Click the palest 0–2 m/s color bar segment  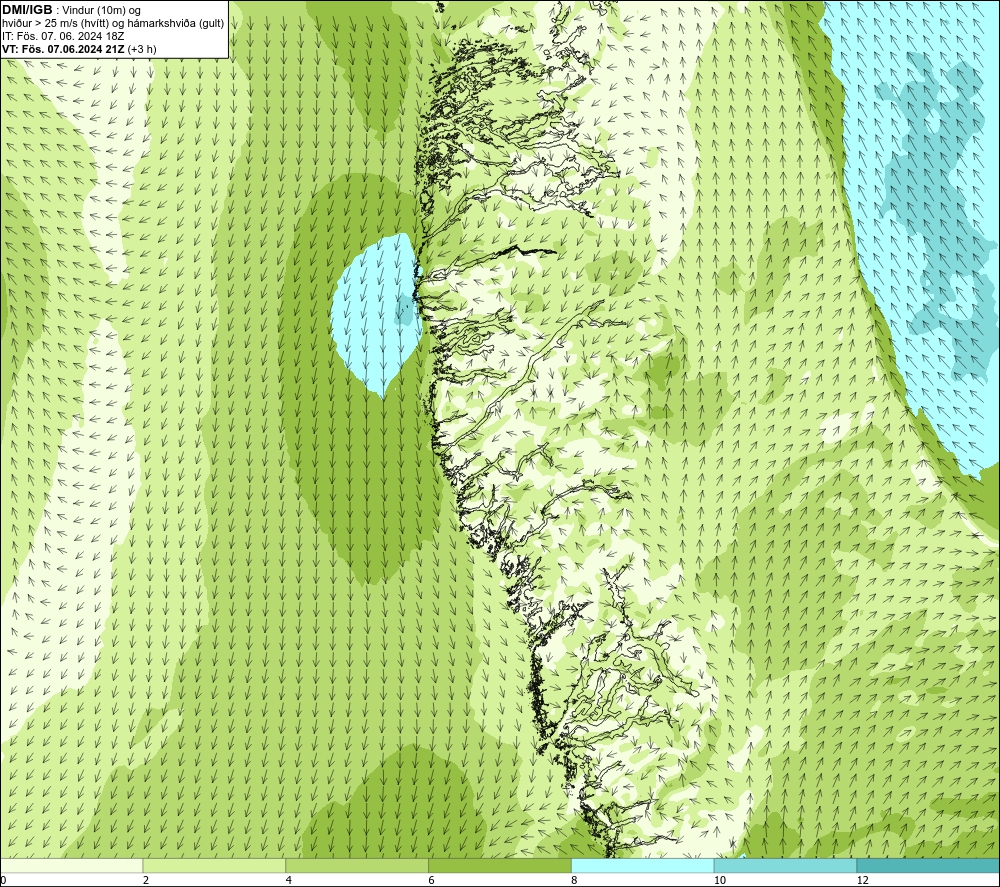(x=72, y=865)
